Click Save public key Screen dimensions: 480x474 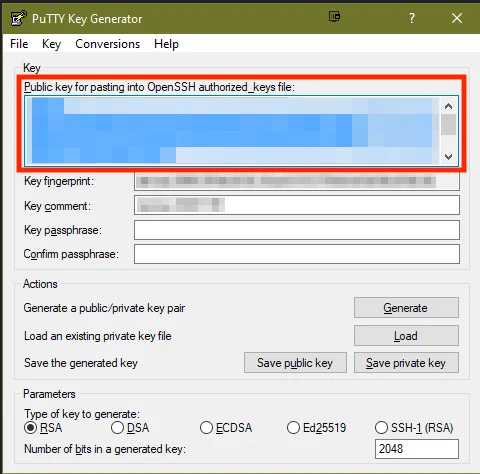295,363
